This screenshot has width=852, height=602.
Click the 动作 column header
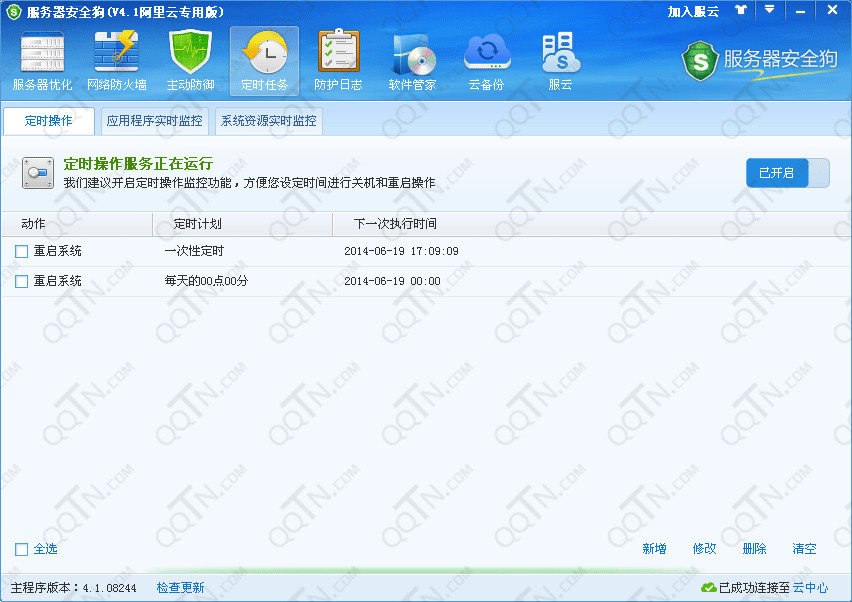77,224
